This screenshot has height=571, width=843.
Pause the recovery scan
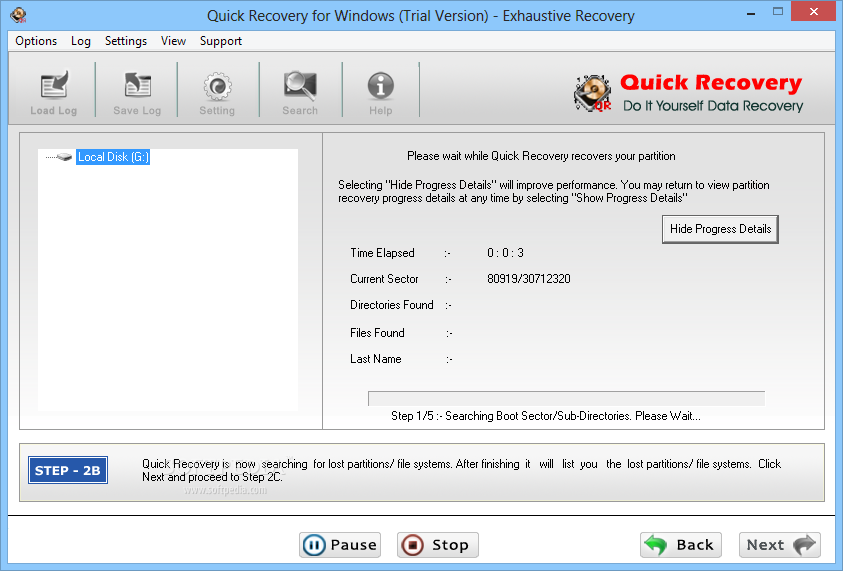point(340,545)
